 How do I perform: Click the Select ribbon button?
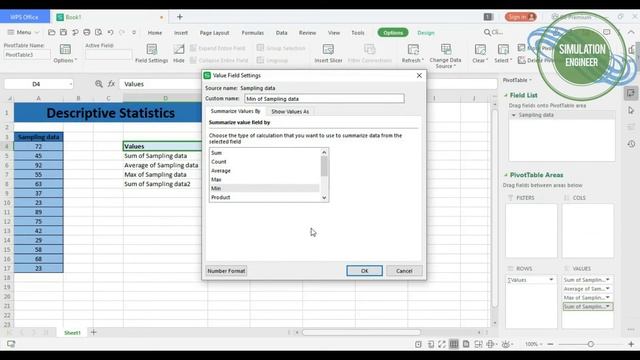tap(503, 53)
